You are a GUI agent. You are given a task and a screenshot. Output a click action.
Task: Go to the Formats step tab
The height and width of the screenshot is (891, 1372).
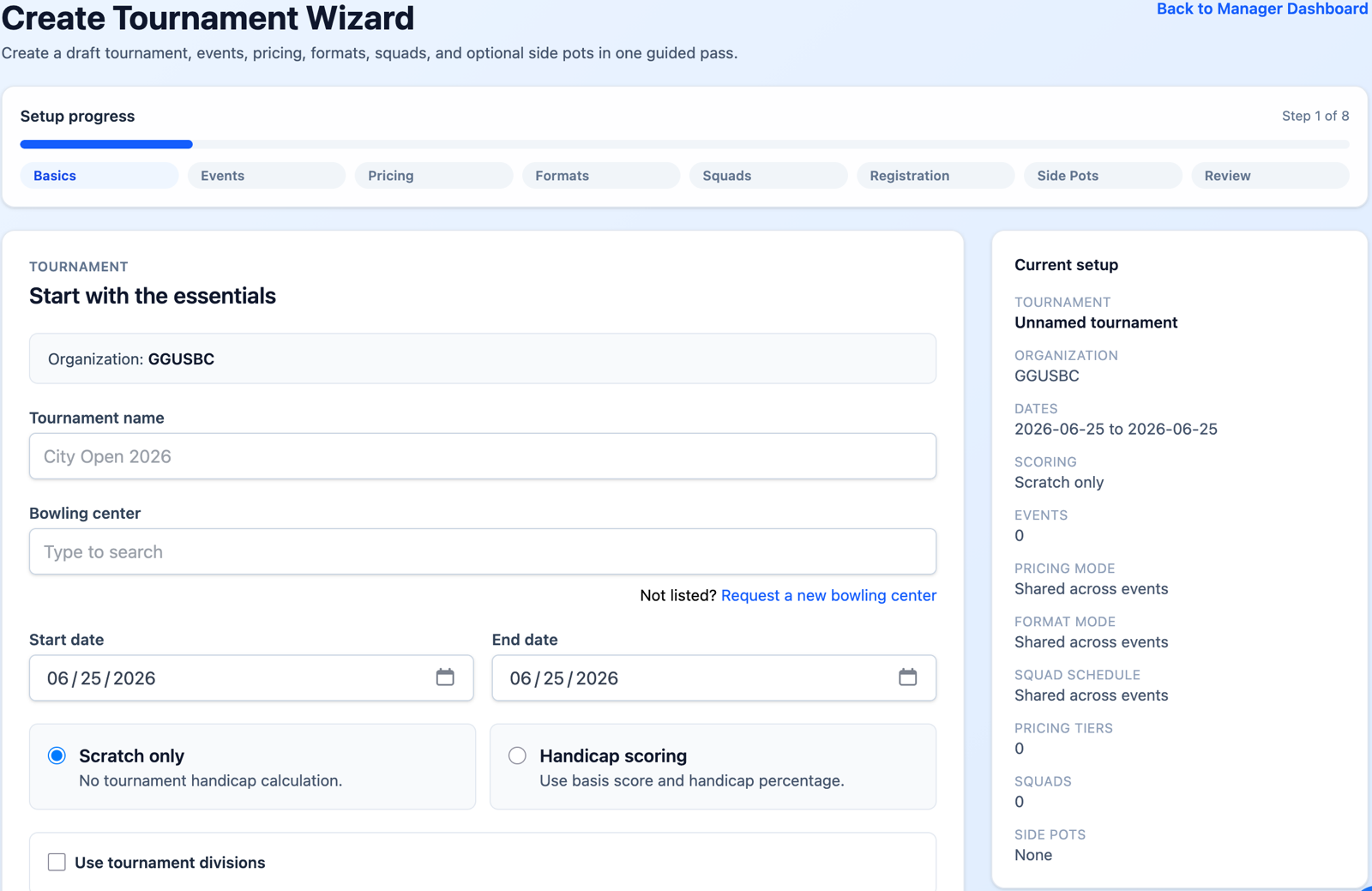[x=601, y=176]
